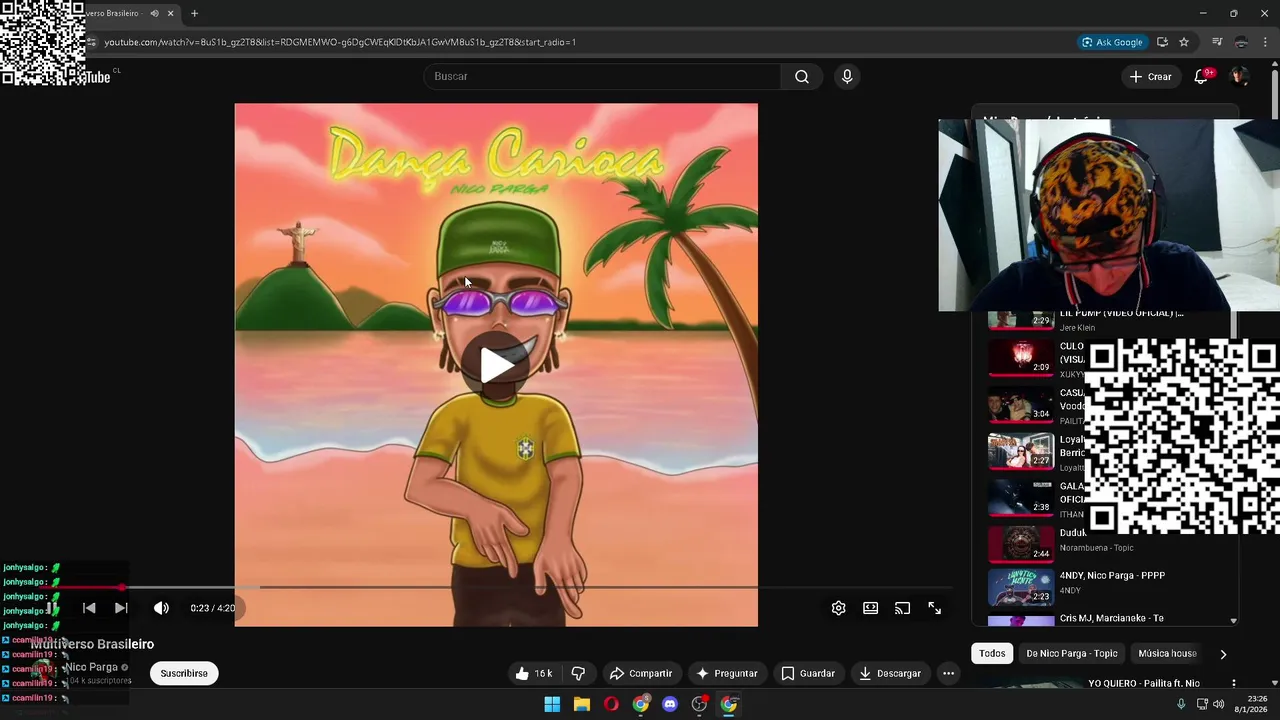Open the 2:38 playlist video thumbnail
Image resolution: width=1280 pixels, height=720 pixels.
click(1021, 498)
